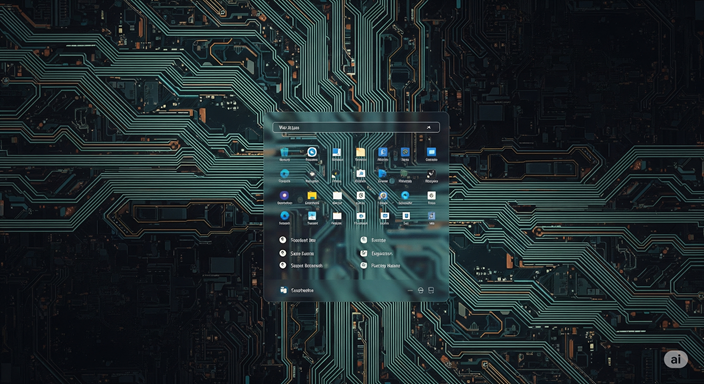Open the user account profile at menu bottom
Screen dimensions: 704x384
(297, 290)
